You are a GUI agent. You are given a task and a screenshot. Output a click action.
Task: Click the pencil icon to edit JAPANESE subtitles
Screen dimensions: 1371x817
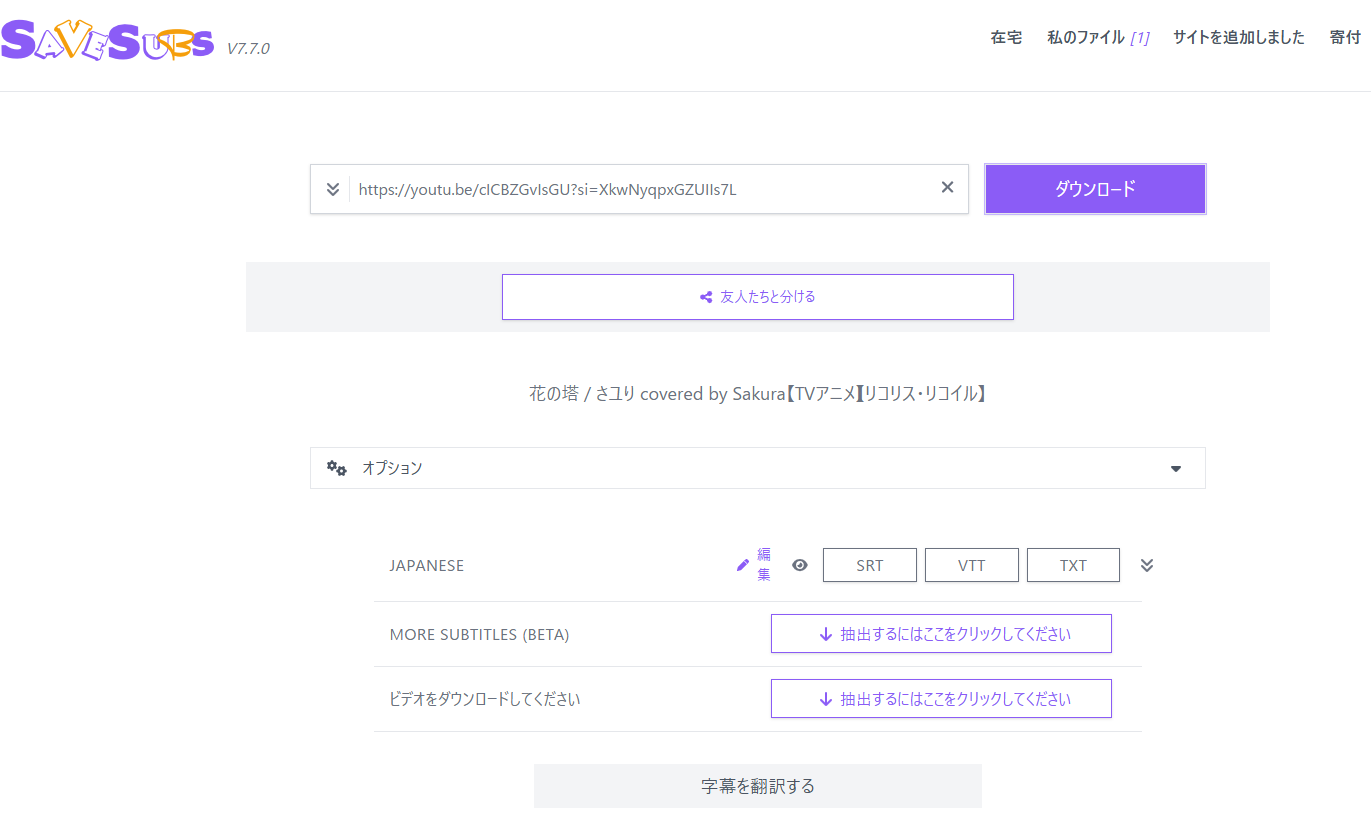743,565
